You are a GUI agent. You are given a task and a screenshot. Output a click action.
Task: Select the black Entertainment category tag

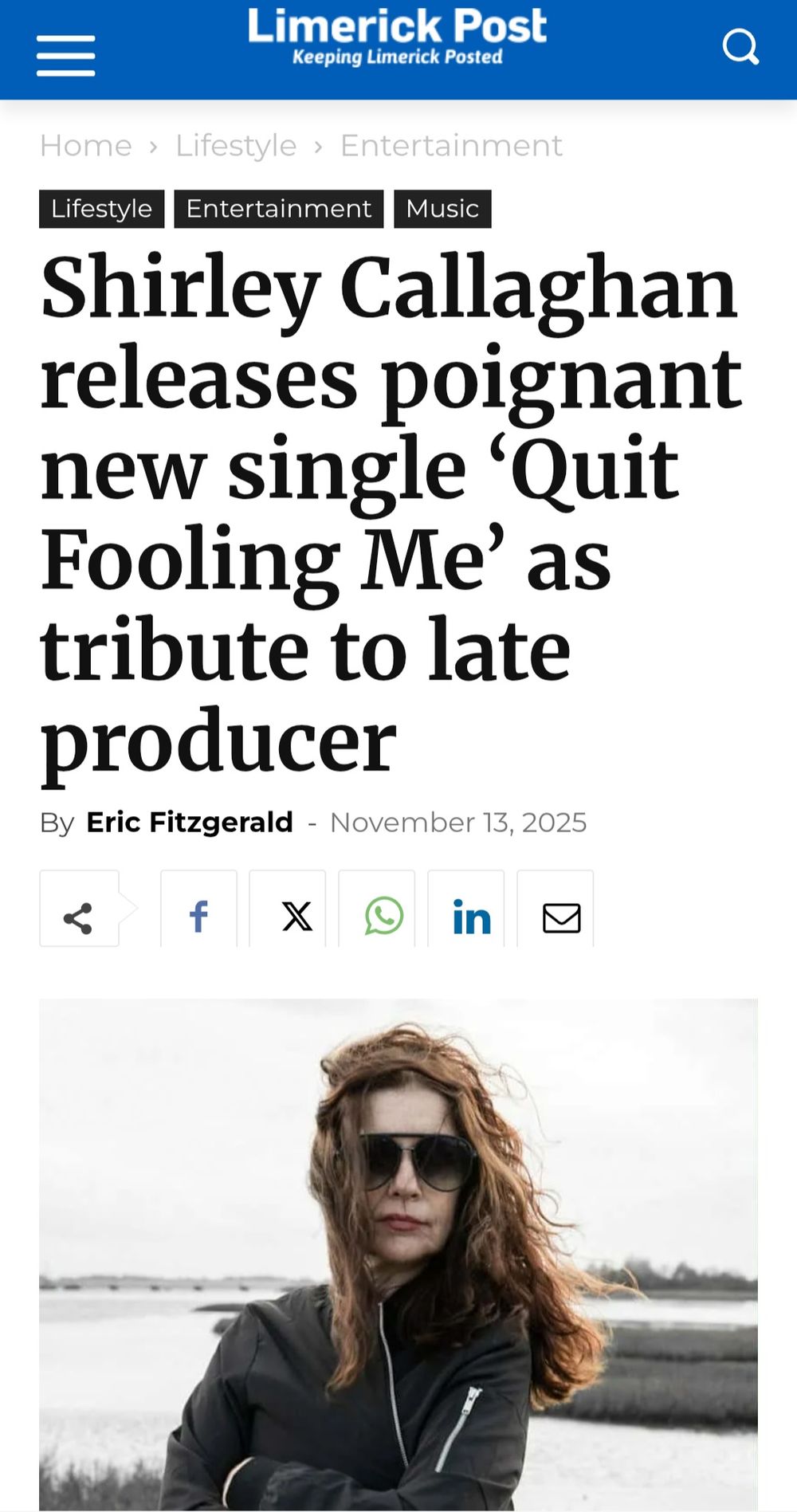tap(279, 209)
